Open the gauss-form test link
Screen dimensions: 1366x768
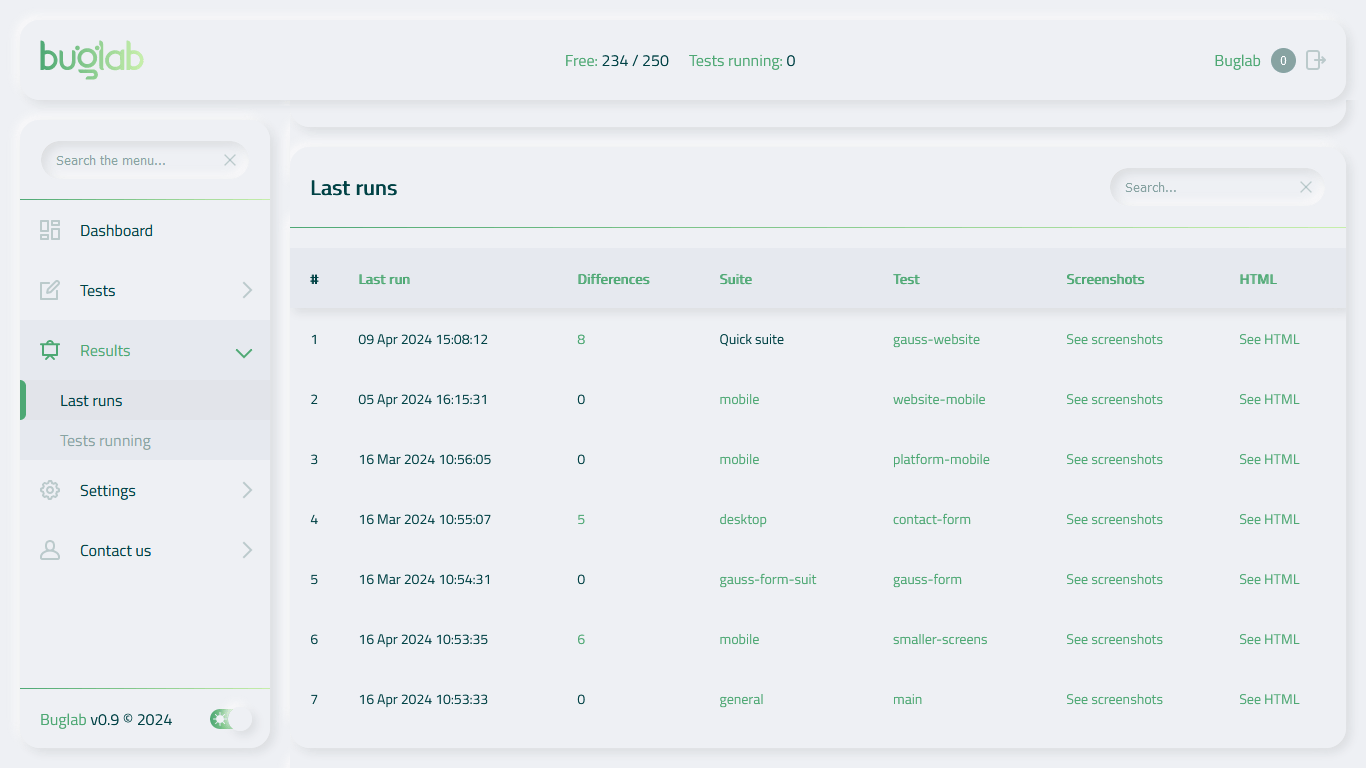pos(927,579)
